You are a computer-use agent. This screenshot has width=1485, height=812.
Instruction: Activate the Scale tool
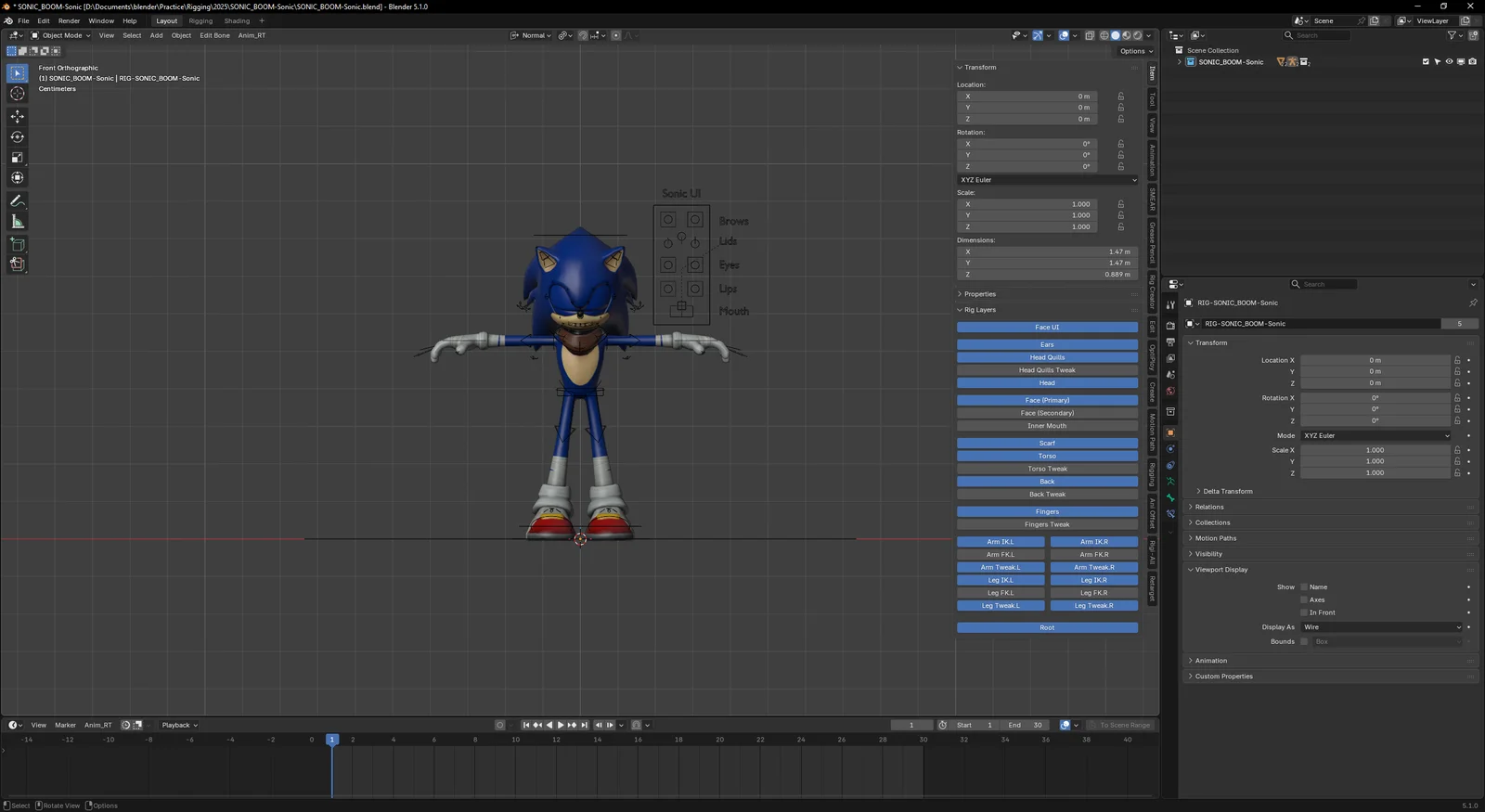point(18,157)
